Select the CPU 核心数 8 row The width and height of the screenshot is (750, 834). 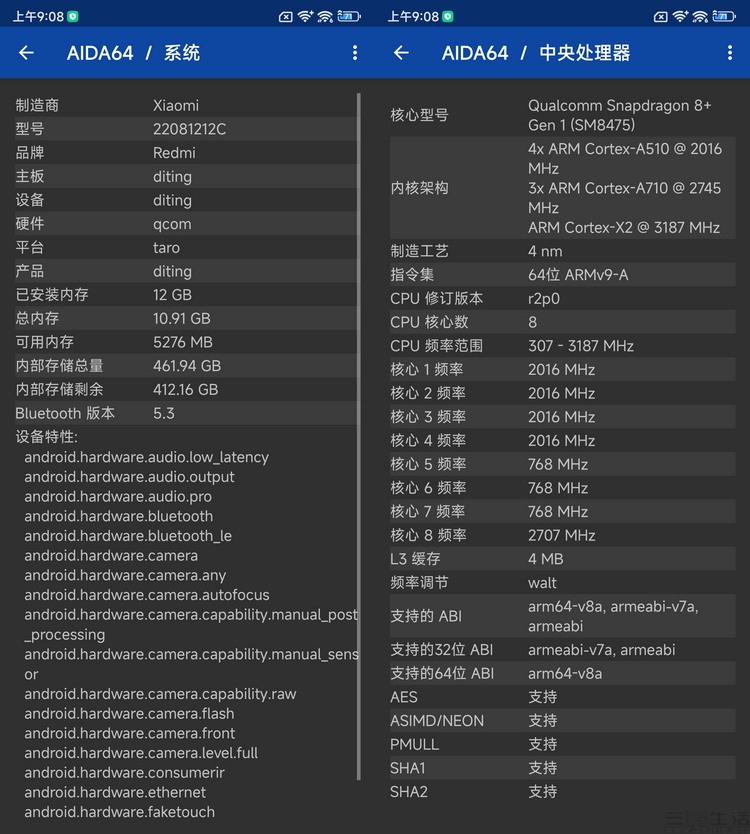click(563, 322)
